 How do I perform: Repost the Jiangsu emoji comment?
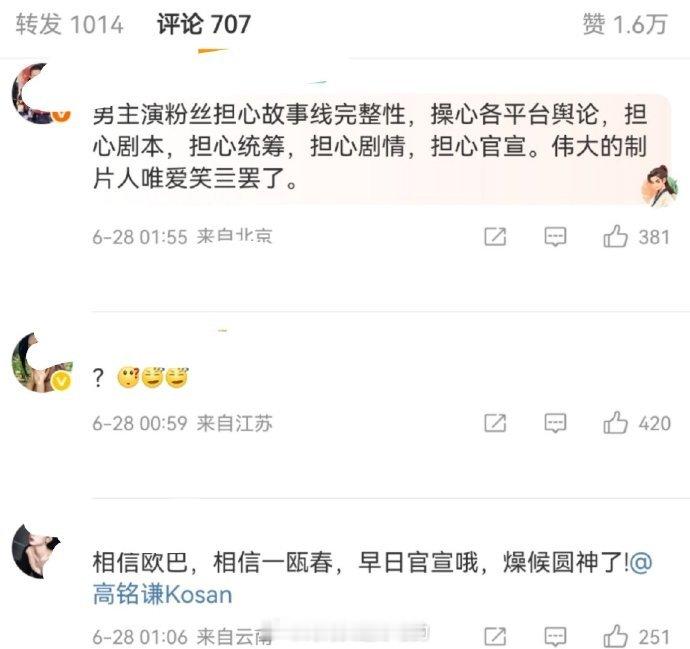point(495,423)
